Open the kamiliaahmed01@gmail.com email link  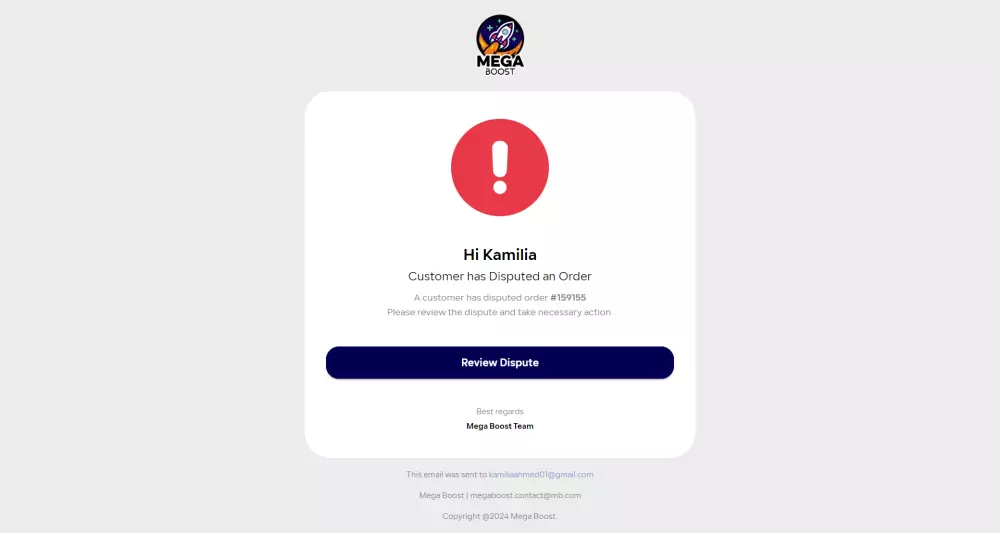541,474
